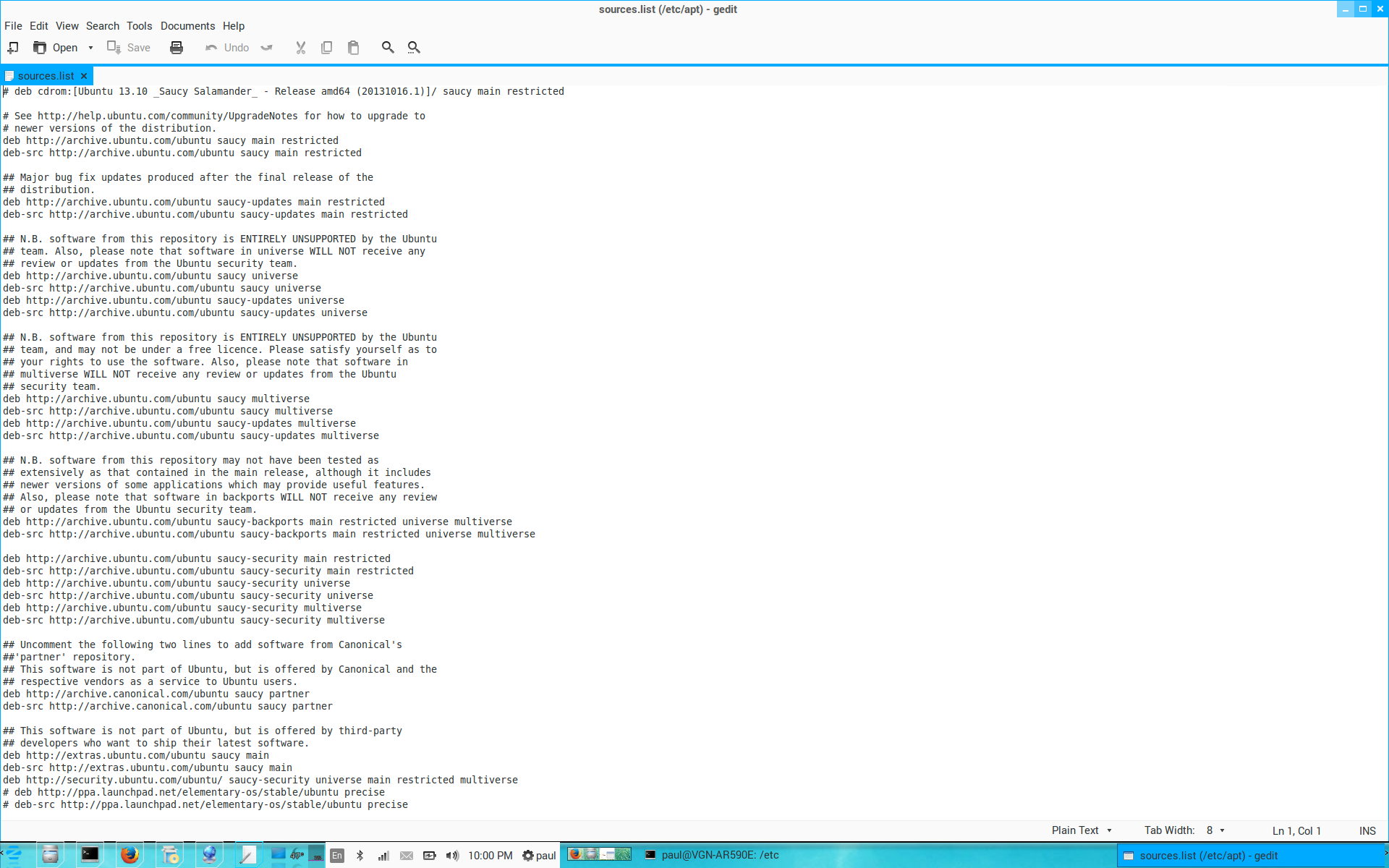Screen dimensions: 1389x868
Task: Create a new document with toolbar icon
Action: click(13, 48)
